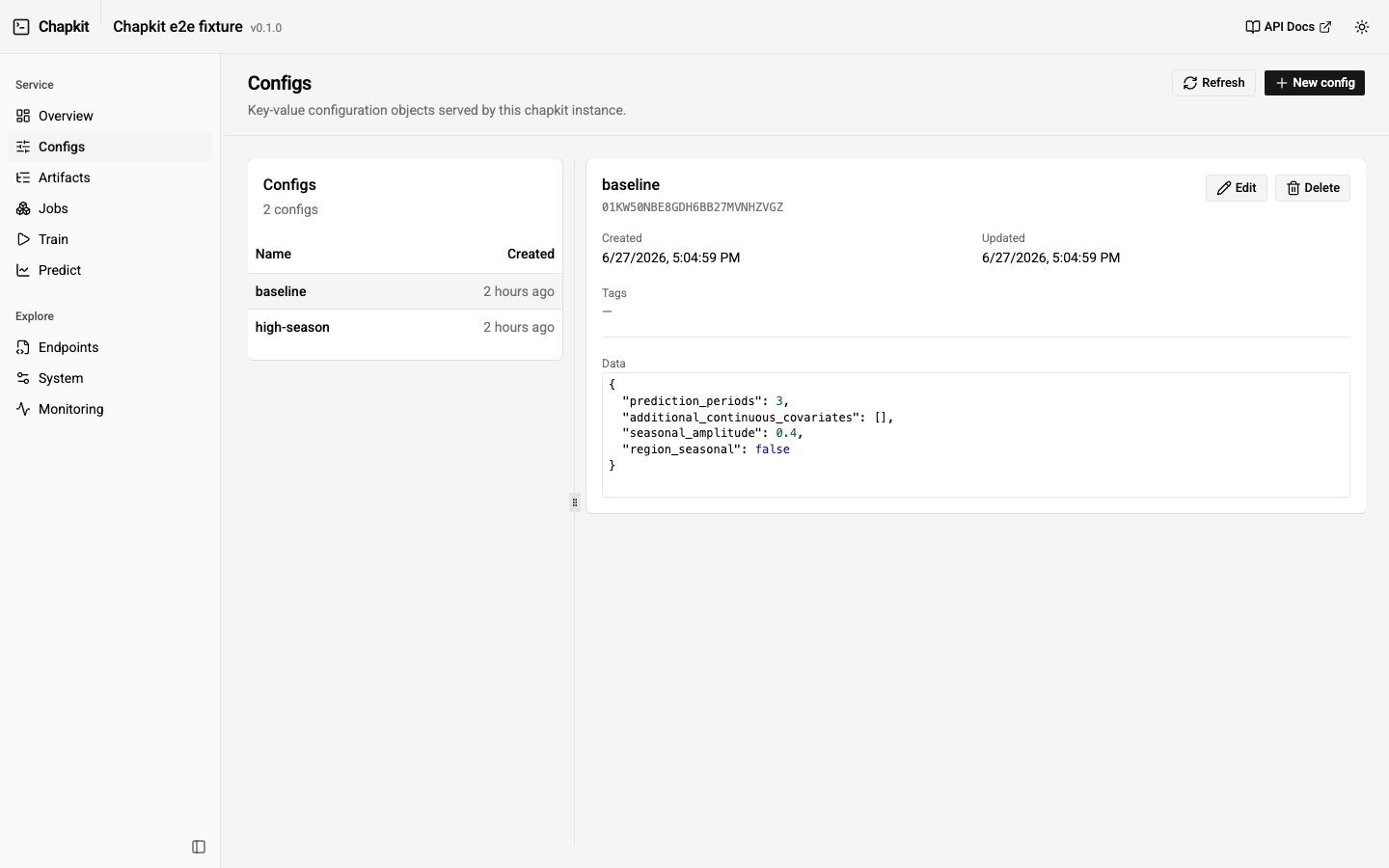Create a New config

pos(1315,83)
